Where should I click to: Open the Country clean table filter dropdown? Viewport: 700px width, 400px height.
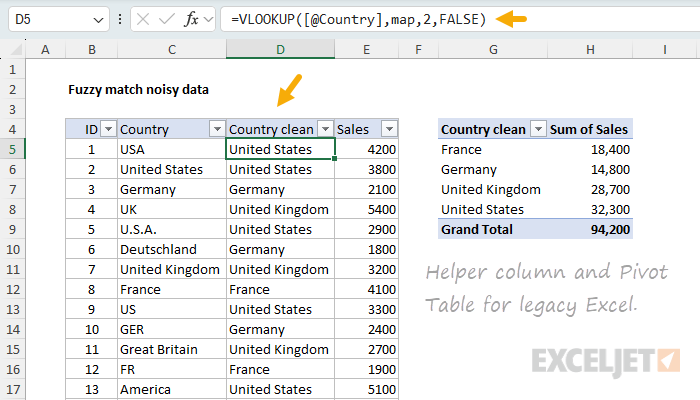325,129
